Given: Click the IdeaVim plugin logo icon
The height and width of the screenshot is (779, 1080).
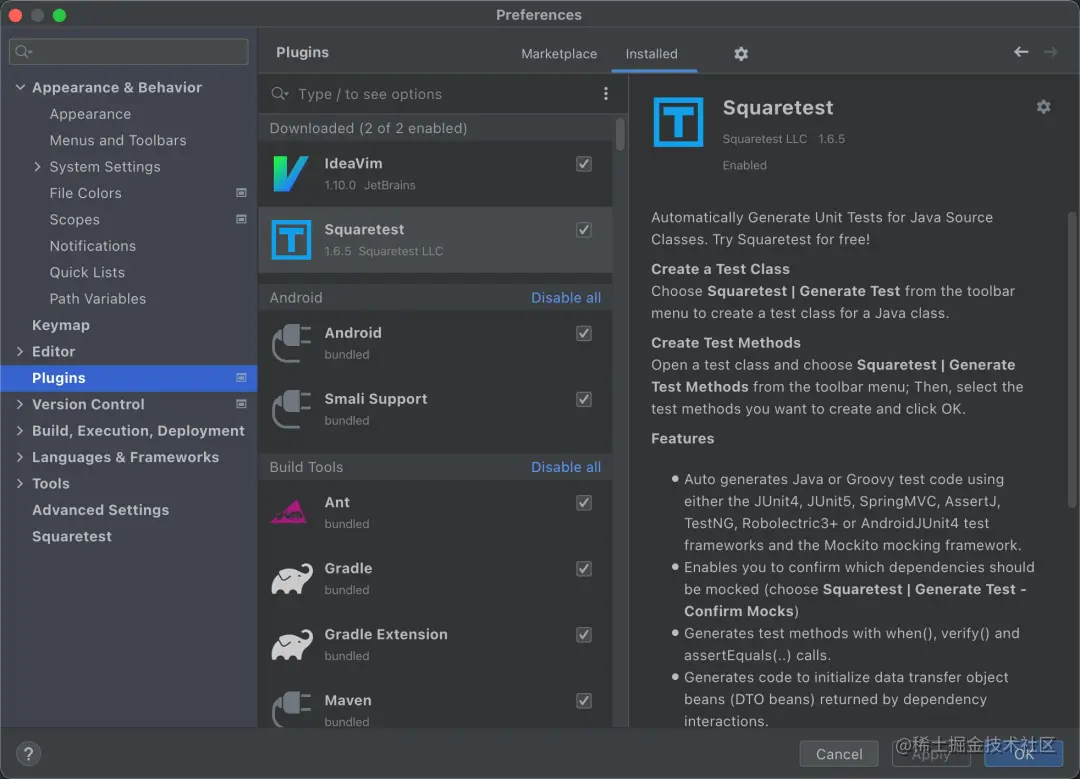Looking at the screenshot, I should click(291, 174).
